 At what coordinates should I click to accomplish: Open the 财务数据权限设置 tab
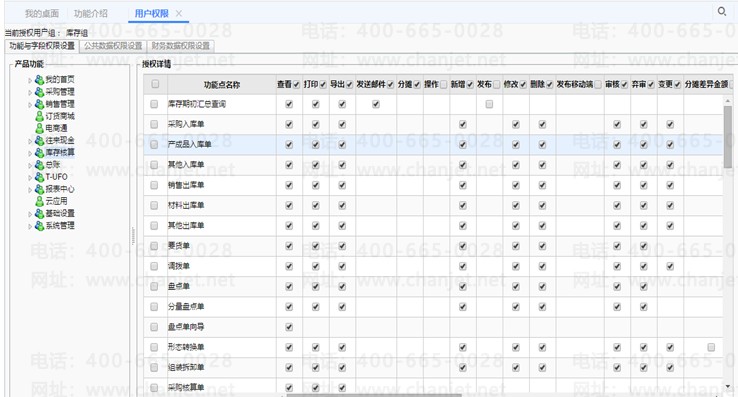pos(181,46)
